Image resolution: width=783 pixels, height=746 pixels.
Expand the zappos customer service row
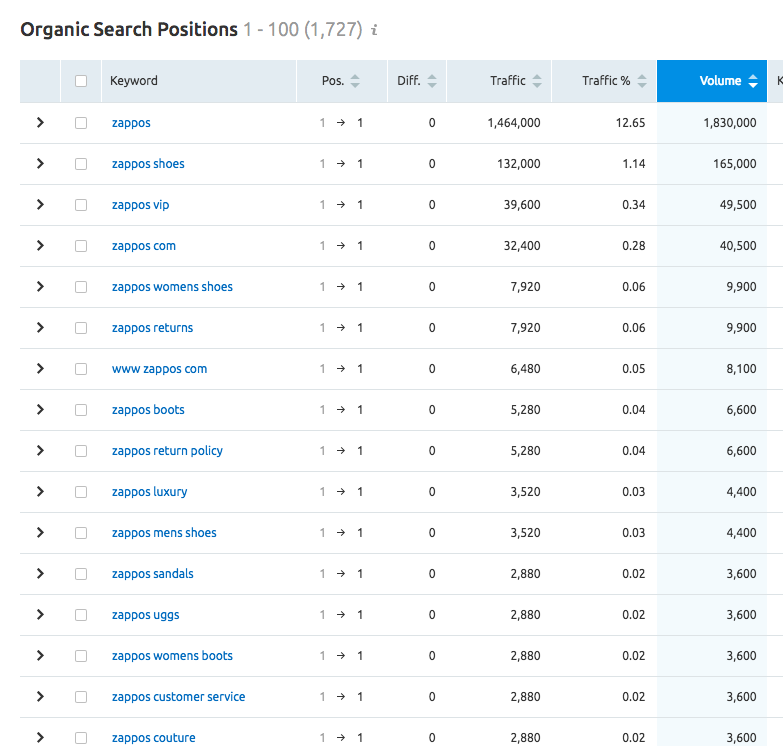point(40,696)
